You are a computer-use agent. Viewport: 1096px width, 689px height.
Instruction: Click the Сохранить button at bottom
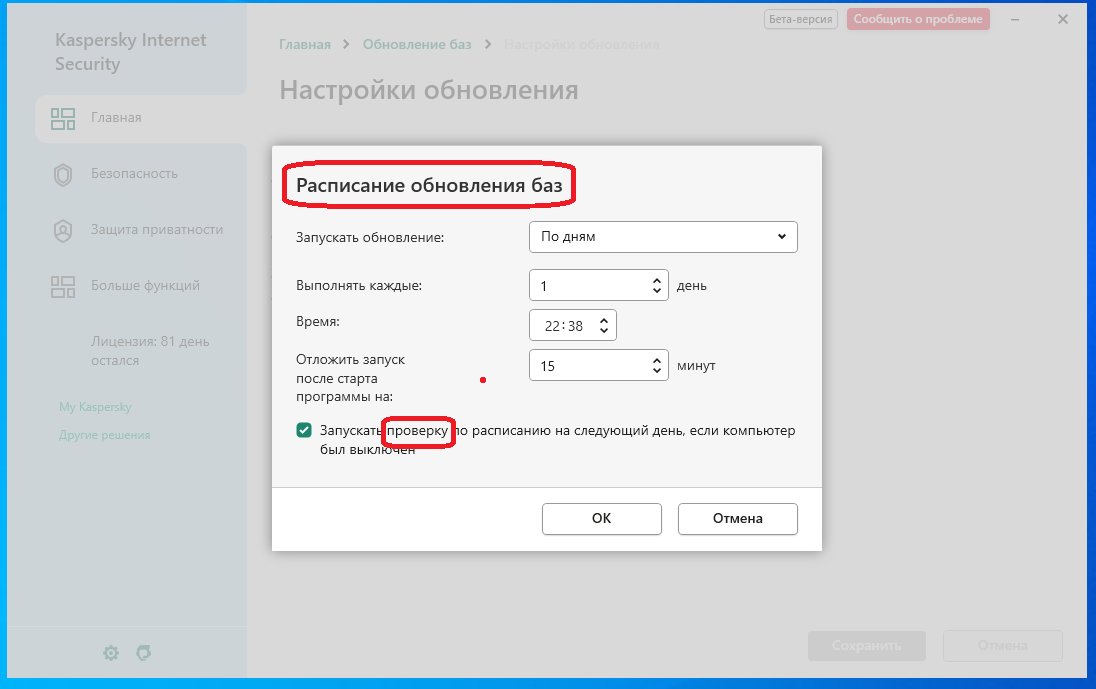[867, 646]
